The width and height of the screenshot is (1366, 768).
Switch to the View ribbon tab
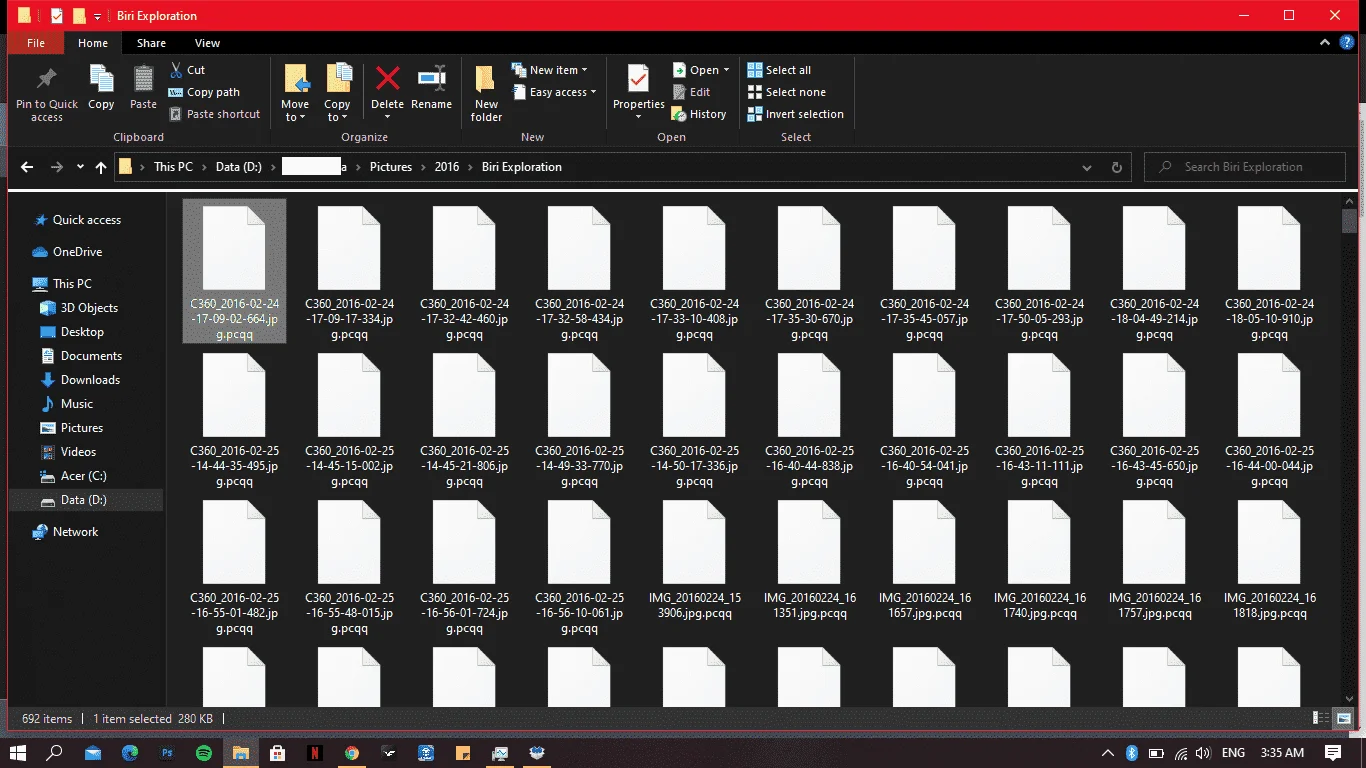pos(207,43)
